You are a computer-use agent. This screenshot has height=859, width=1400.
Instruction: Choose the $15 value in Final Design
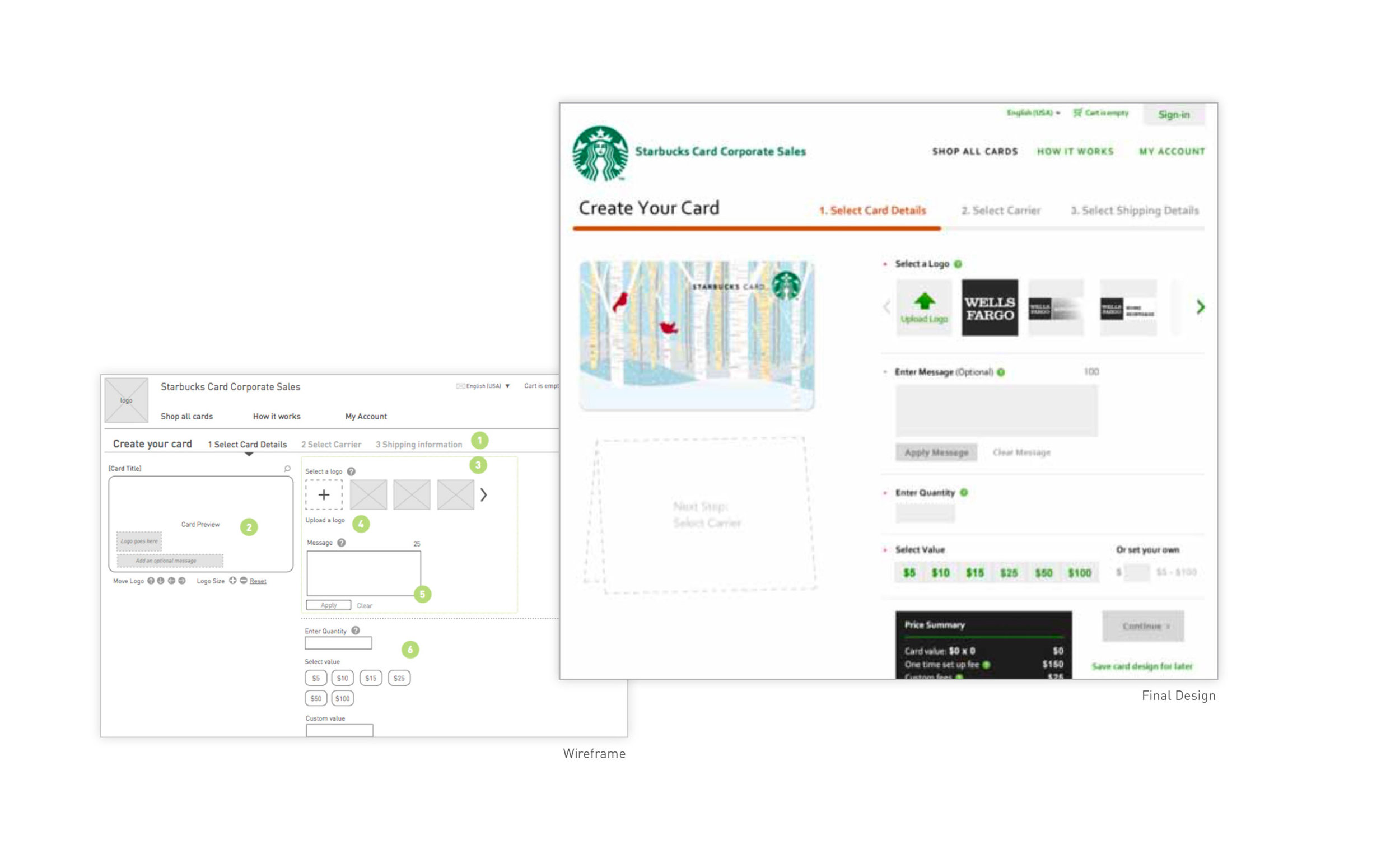tap(975, 573)
